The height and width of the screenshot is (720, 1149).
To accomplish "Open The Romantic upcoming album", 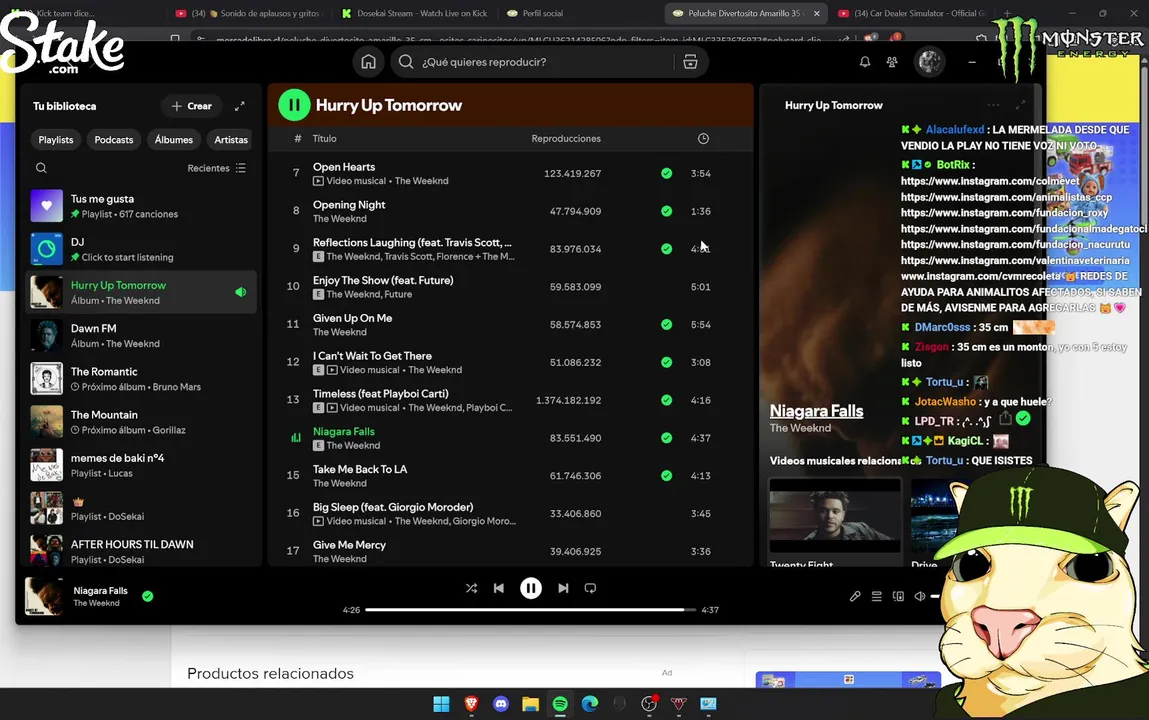I will (141, 379).
